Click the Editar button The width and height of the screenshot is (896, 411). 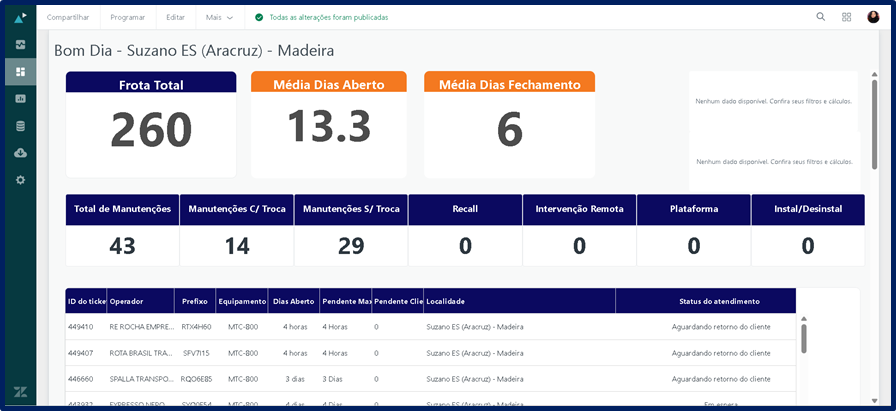tap(175, 17)
